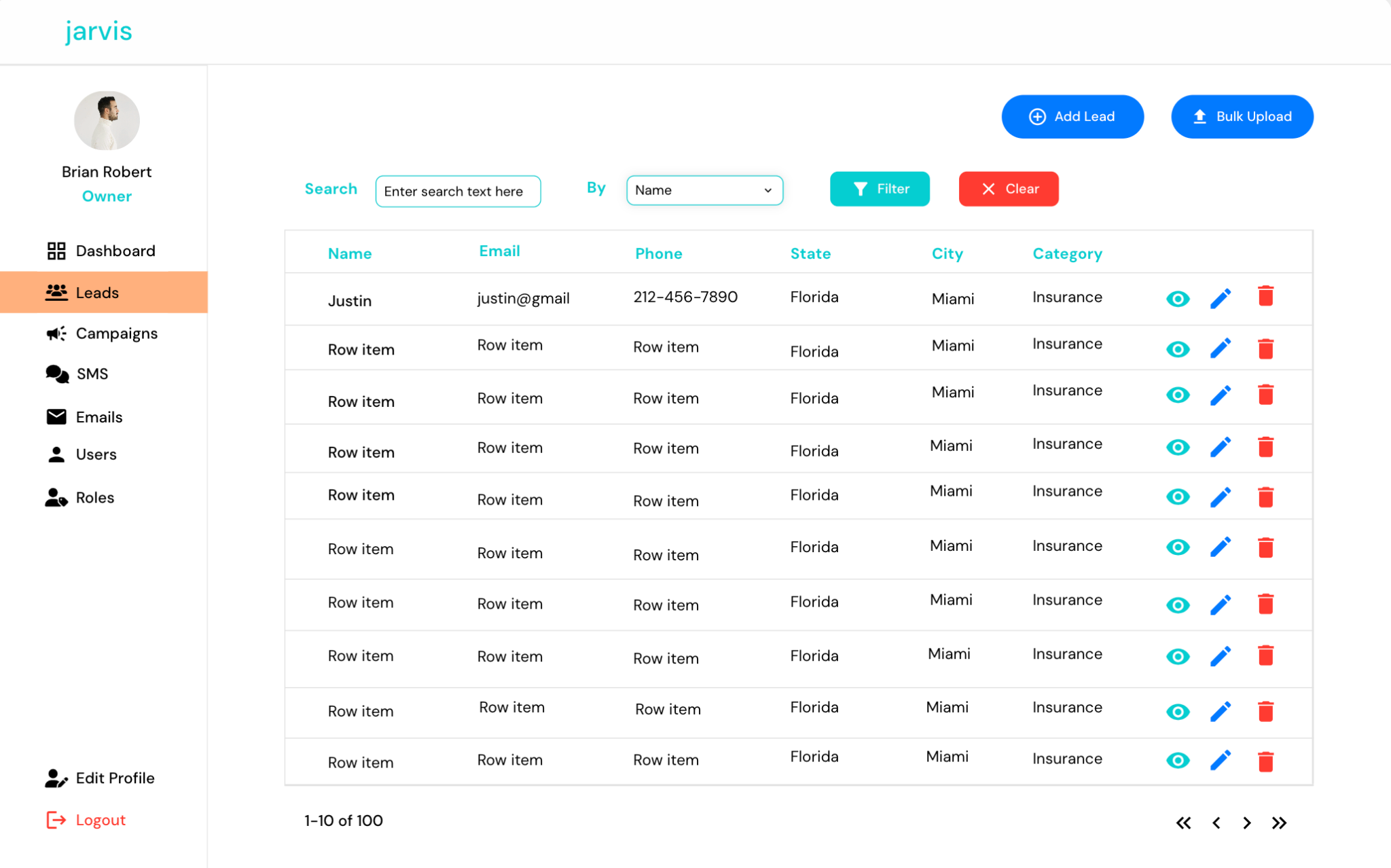Apply the search with the Filter button
Image resolution: width=1391 pixels, height=868 pixels.
point(880,189)
